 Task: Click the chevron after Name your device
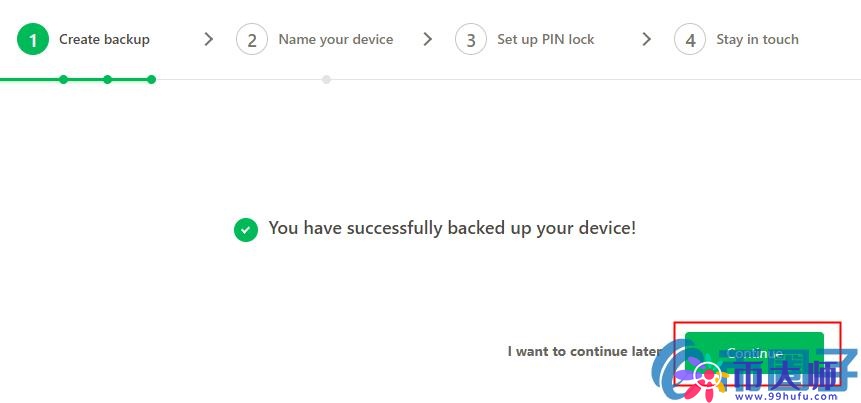pos(428,39)
